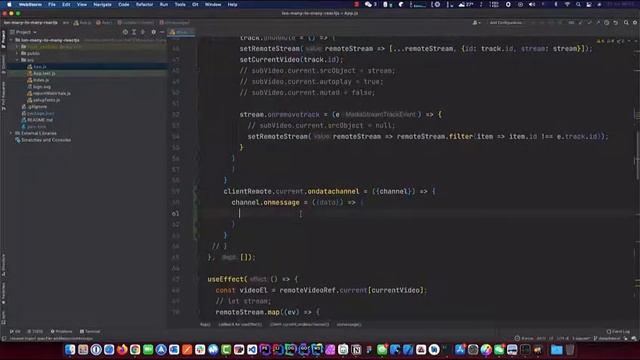Select opened file locate icon in Project panel
This screenshot has width=640, height=360.
tap(125, 32)
